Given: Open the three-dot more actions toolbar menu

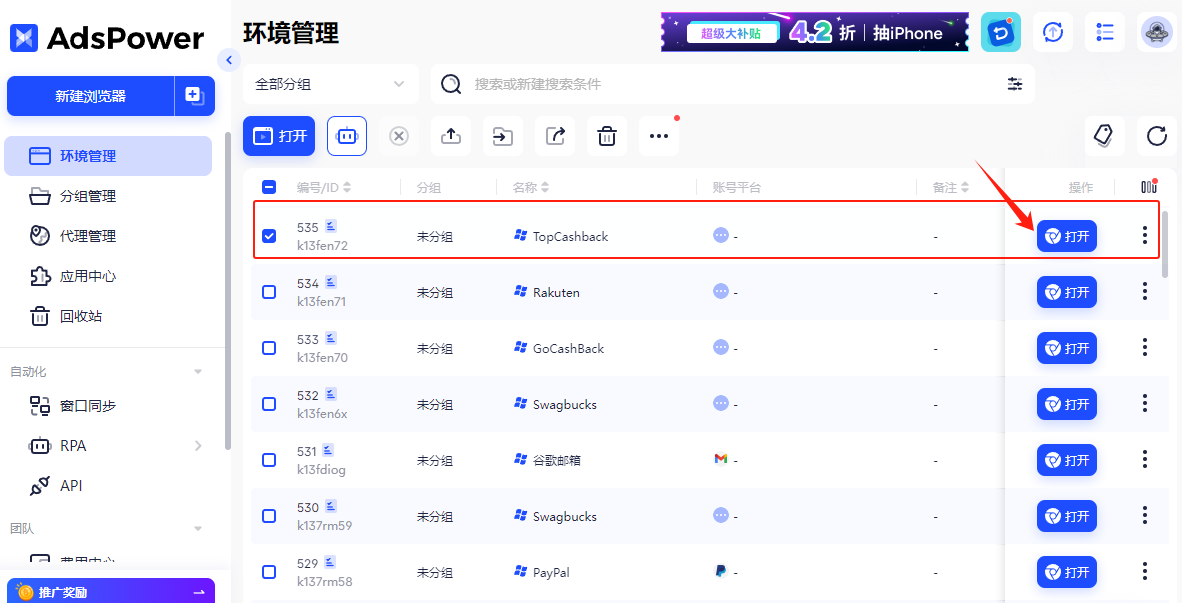Looking at the screenshot, I should pos(659,136).
